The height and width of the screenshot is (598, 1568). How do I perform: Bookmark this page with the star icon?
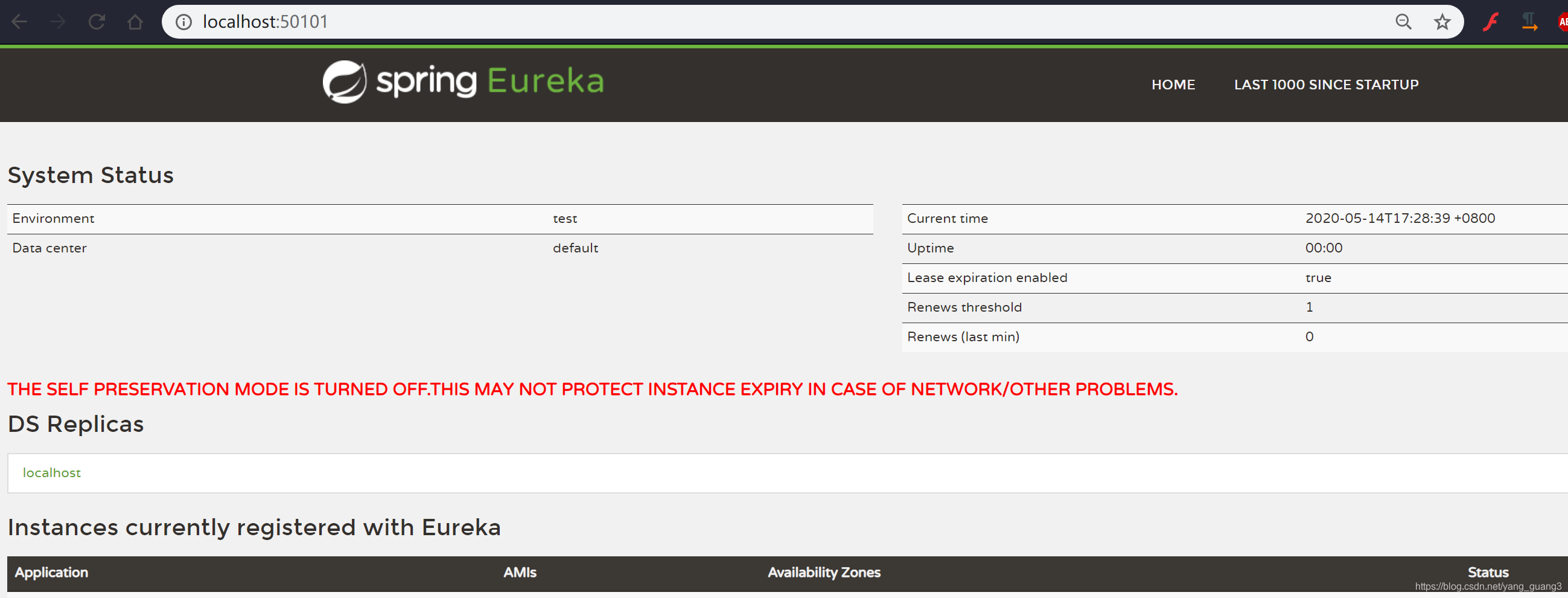click(1442, 22)
